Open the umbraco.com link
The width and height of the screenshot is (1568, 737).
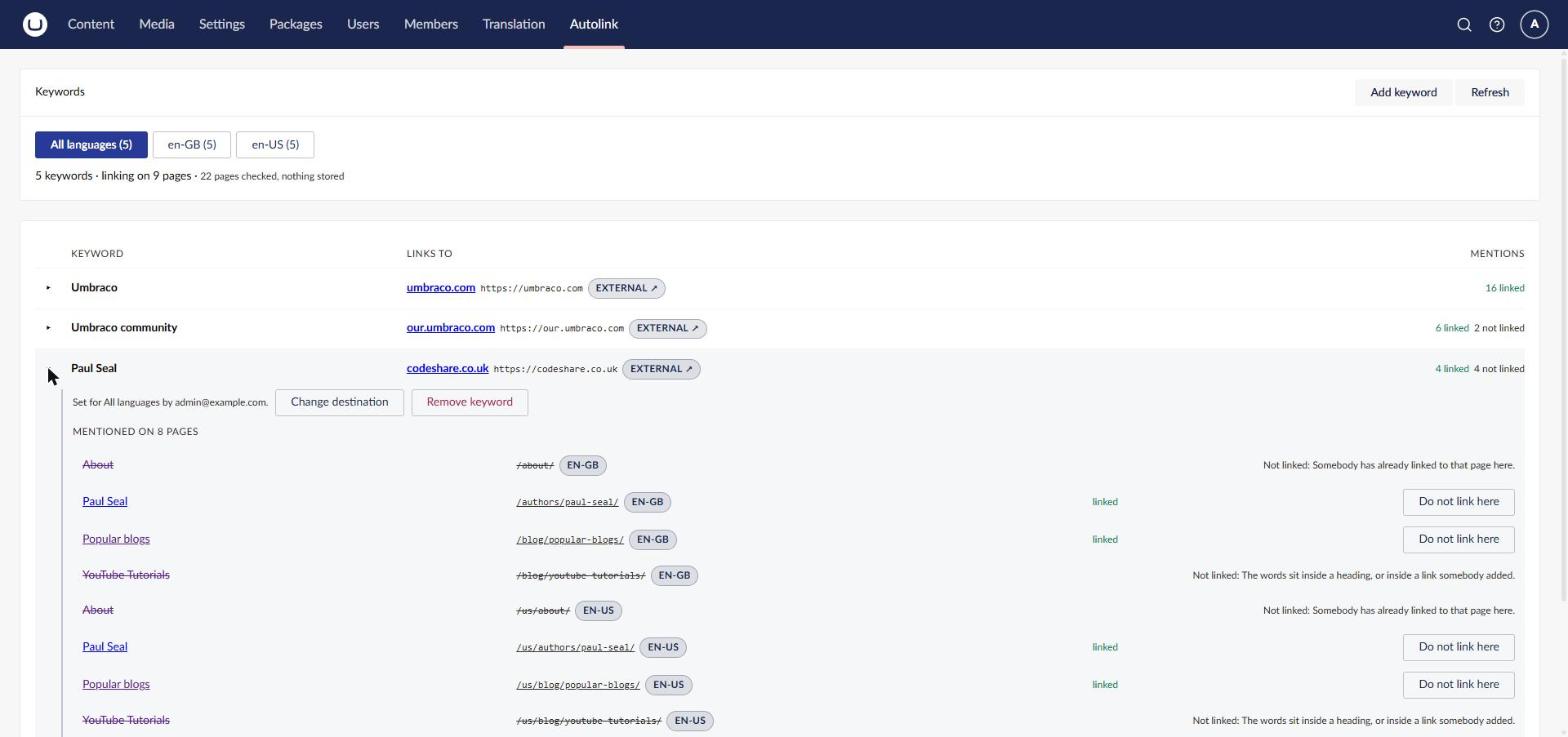point(441,288)
